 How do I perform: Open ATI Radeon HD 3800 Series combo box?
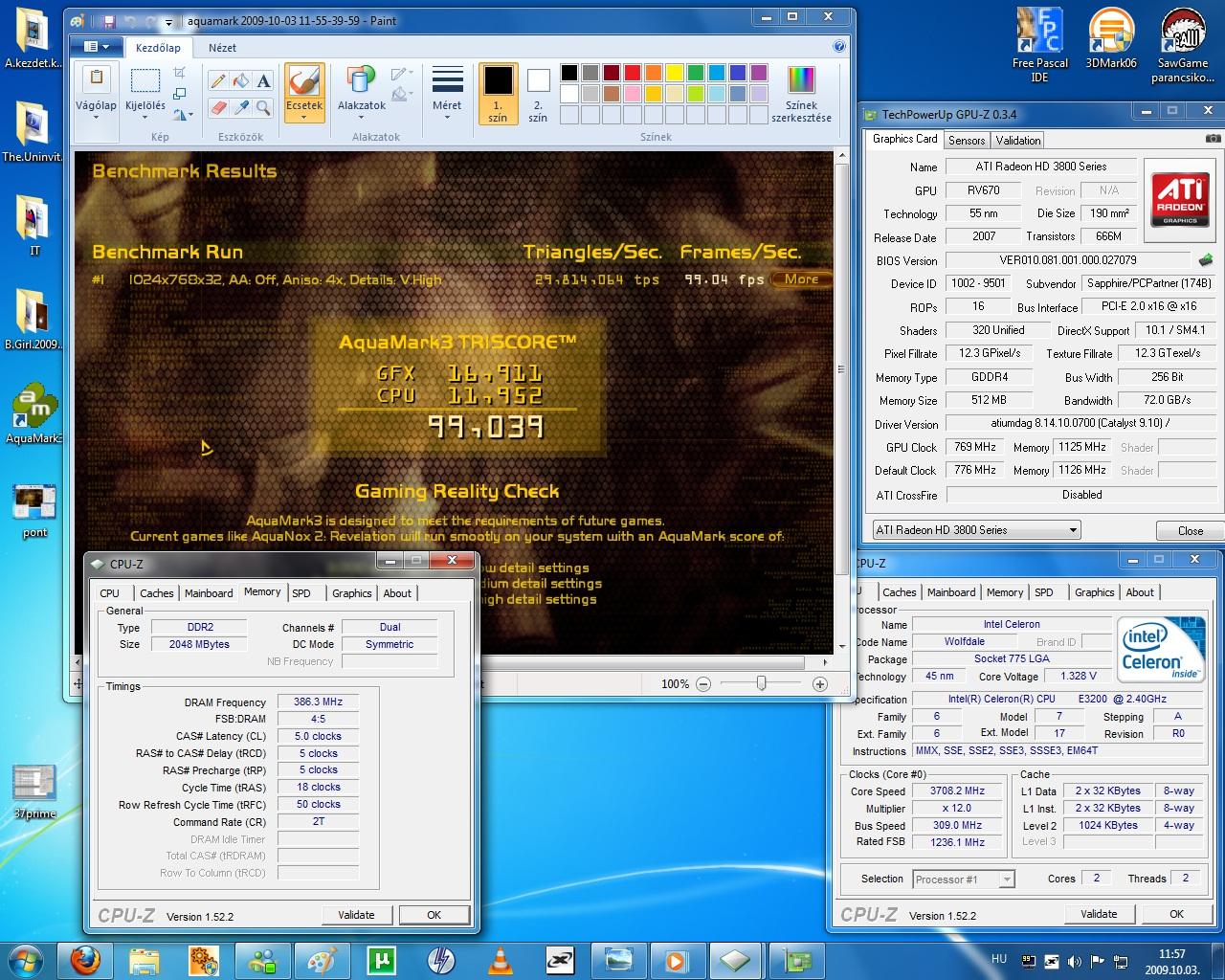point(975,529)
